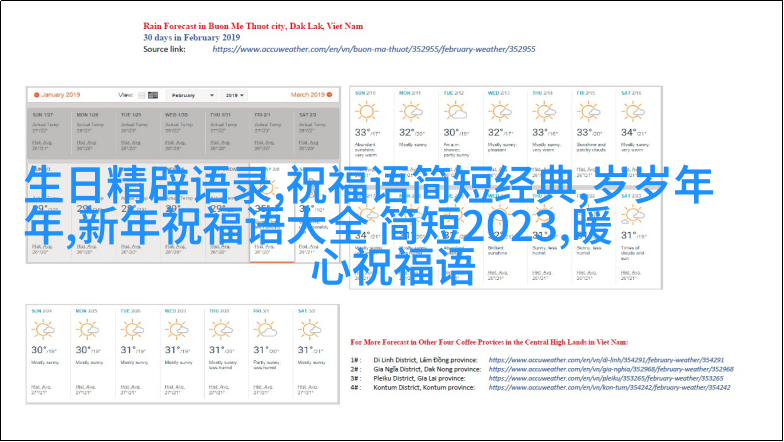Click the weather icon for TUE 2/12
The width and height of the screenshot is (784, 442).
456,112
